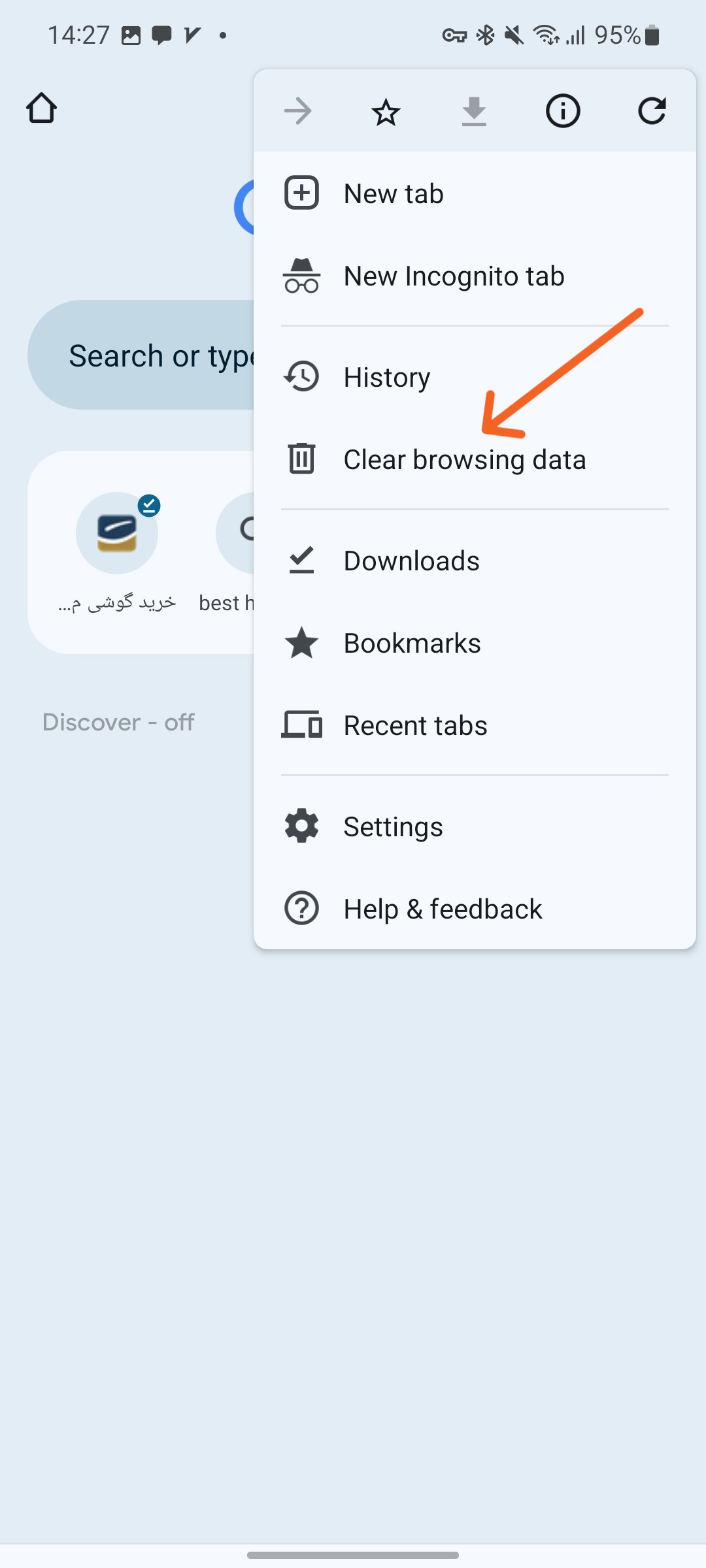706x1568 pixels.
Task: Open the first shortcut site thumbnail
Action: tap(117, 533)
